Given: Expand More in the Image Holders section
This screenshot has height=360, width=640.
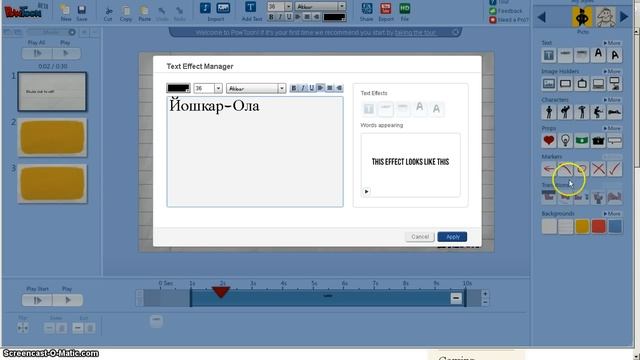Looking at the screenshot, I should tap(612, 71).
